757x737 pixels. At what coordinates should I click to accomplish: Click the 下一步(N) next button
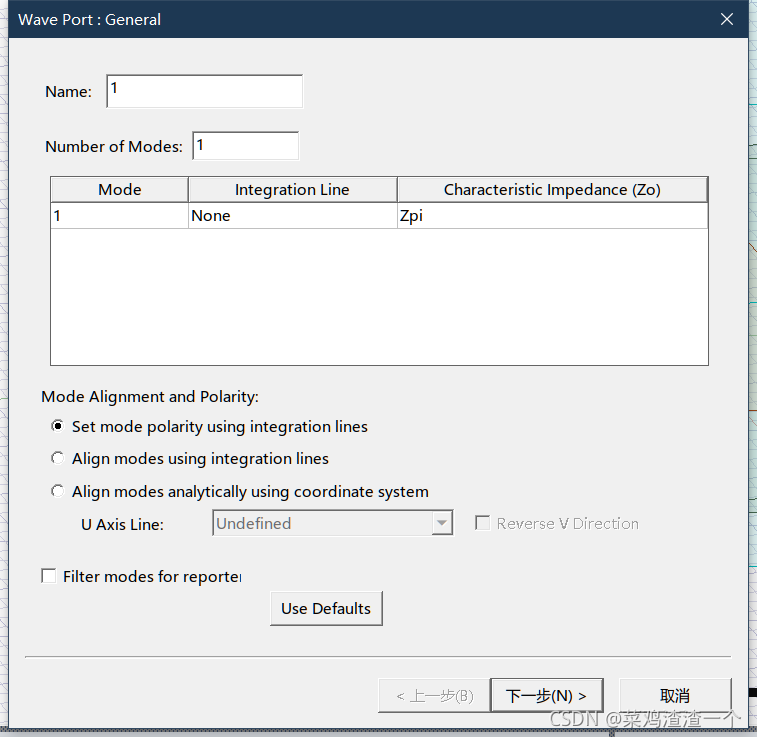547,695
